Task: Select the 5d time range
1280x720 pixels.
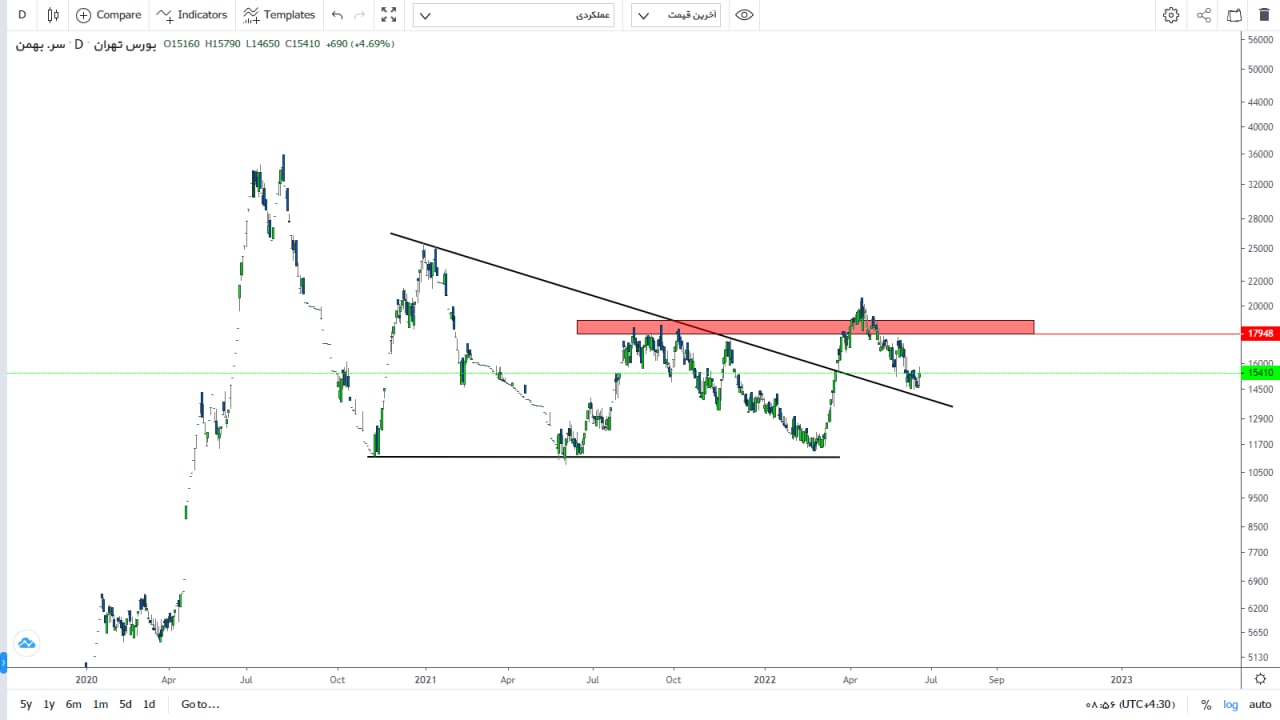Action: click(125, 704)
